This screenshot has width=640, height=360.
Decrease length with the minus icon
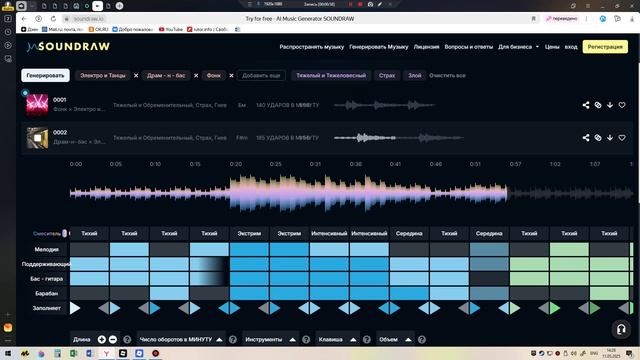113,339
